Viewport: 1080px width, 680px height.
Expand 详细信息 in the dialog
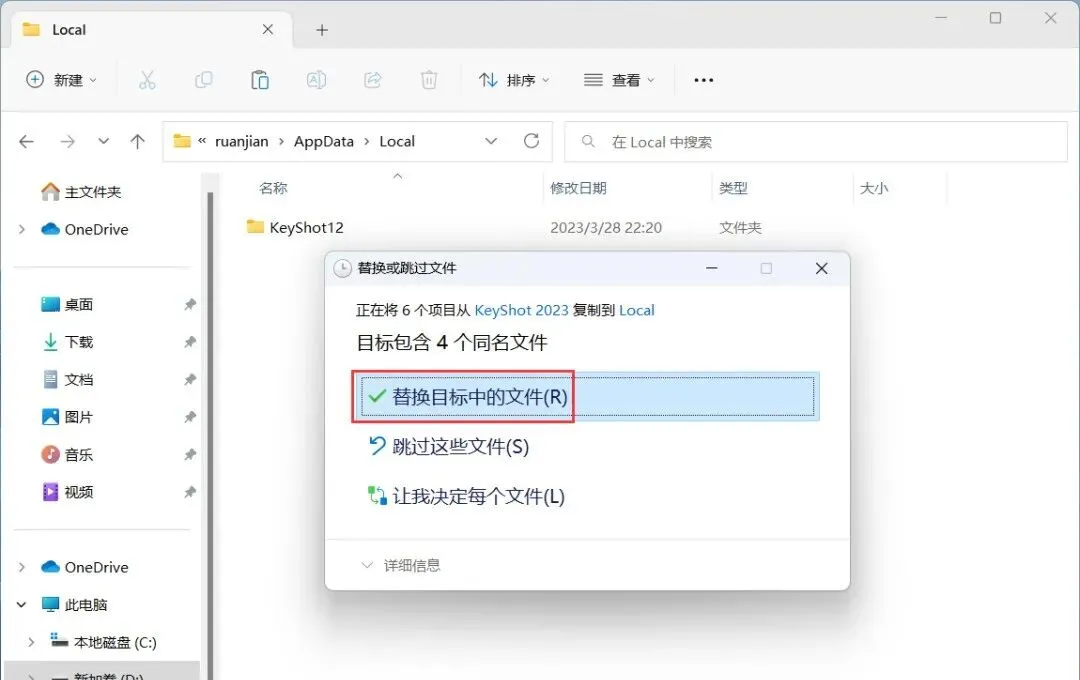tap(401, 566)
